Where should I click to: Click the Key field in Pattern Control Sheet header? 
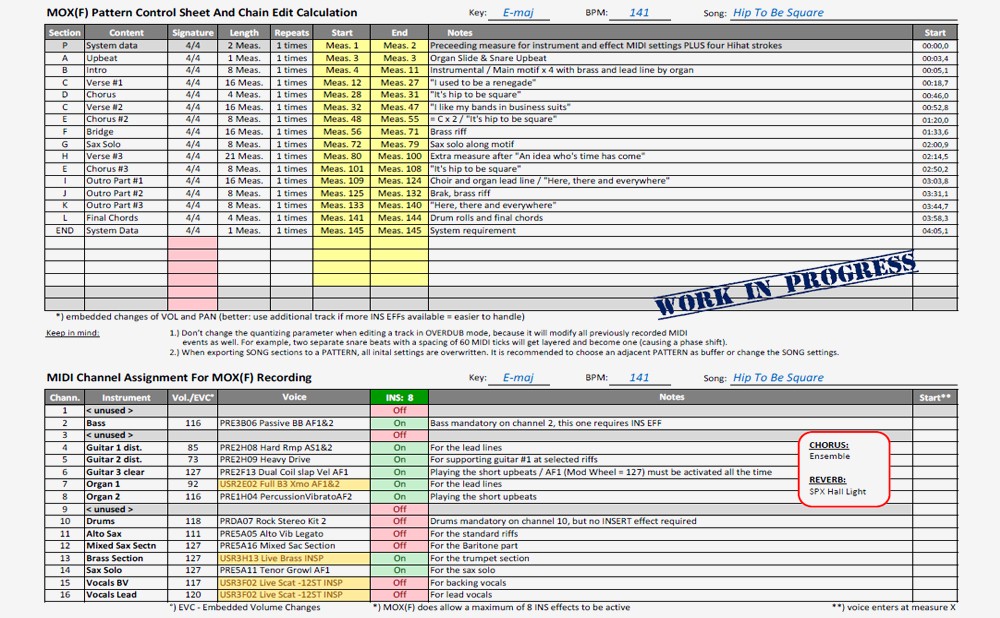[518, 13]
